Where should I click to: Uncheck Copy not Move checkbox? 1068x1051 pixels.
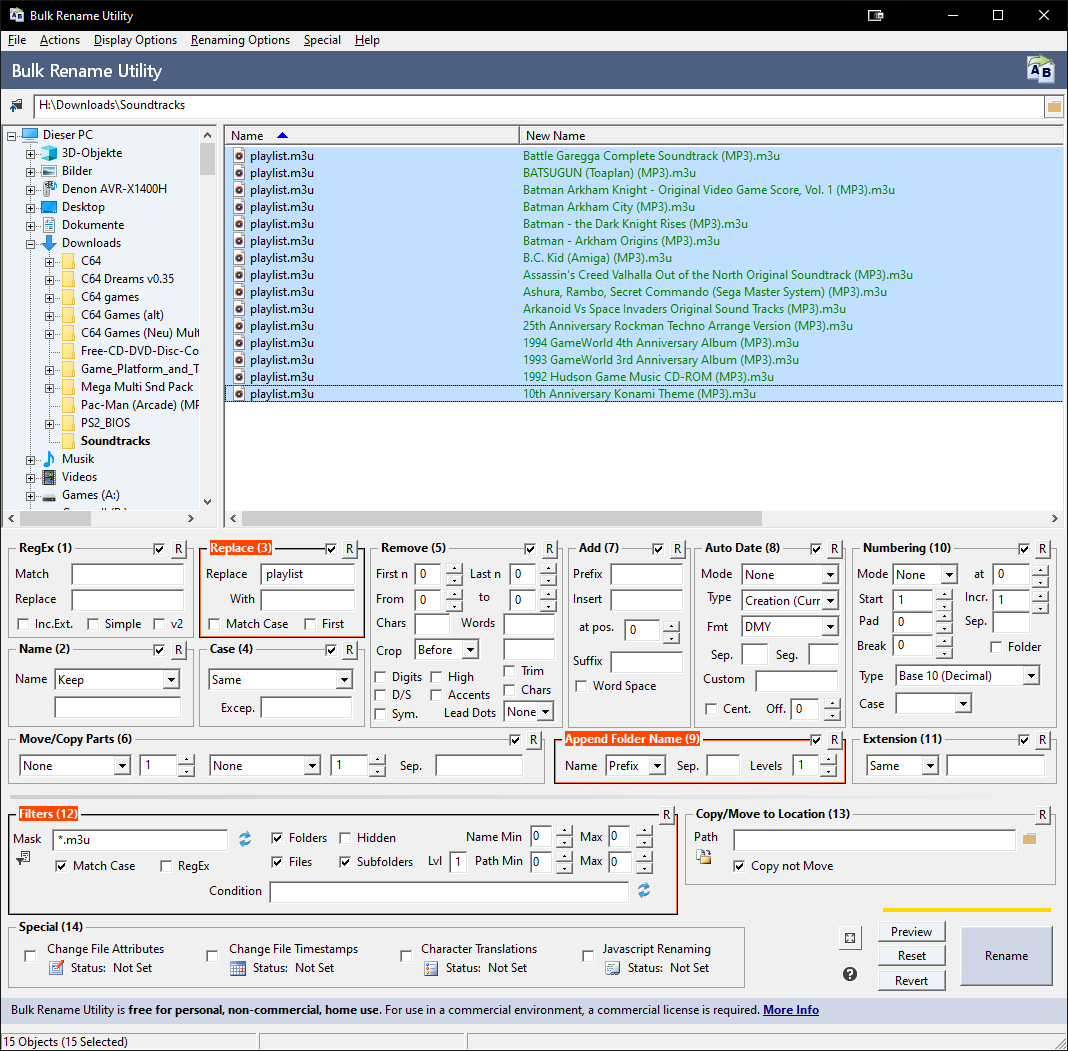click(739, 866)
